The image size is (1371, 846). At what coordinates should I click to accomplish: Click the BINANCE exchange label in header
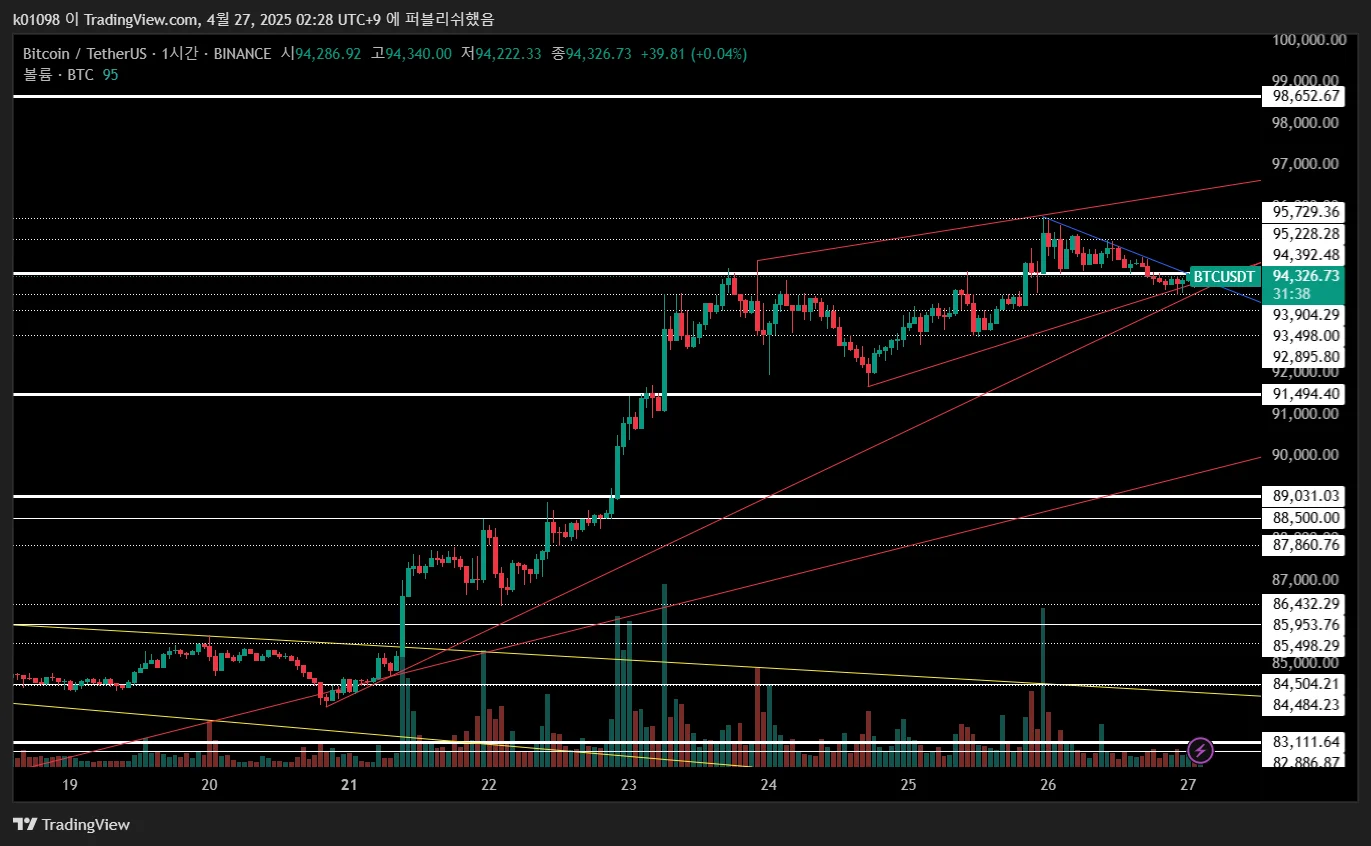pyautogui.click(x=242, y=54)
